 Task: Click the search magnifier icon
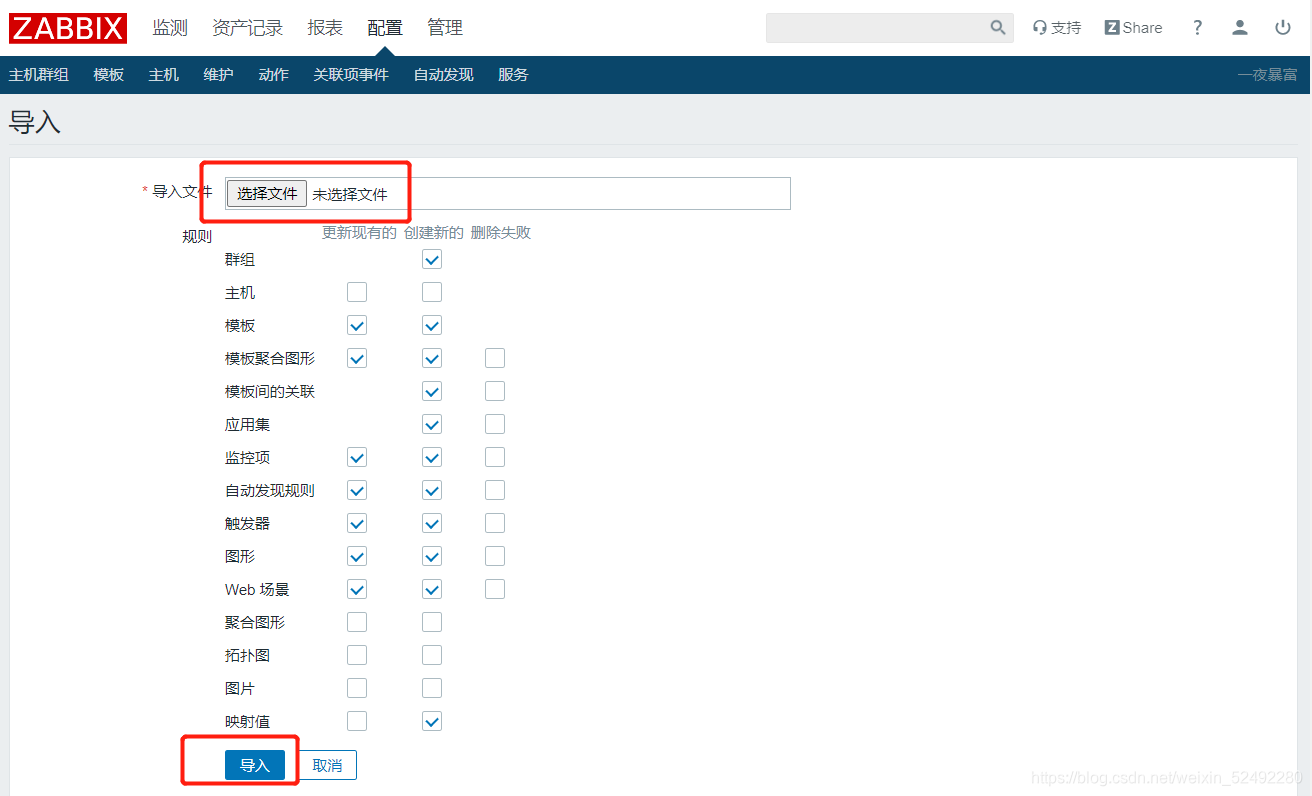point(998,28)
